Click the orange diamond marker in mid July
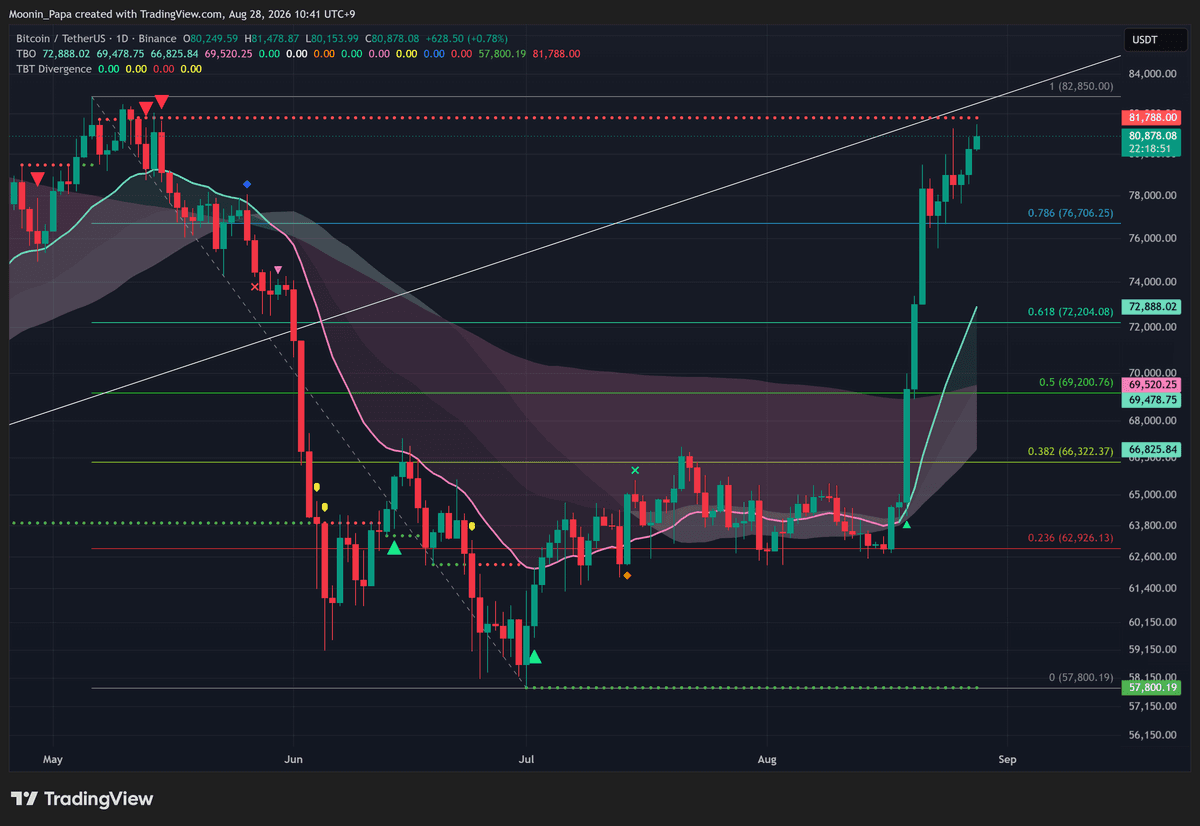 pyautogui.click(x=627, y=575)
